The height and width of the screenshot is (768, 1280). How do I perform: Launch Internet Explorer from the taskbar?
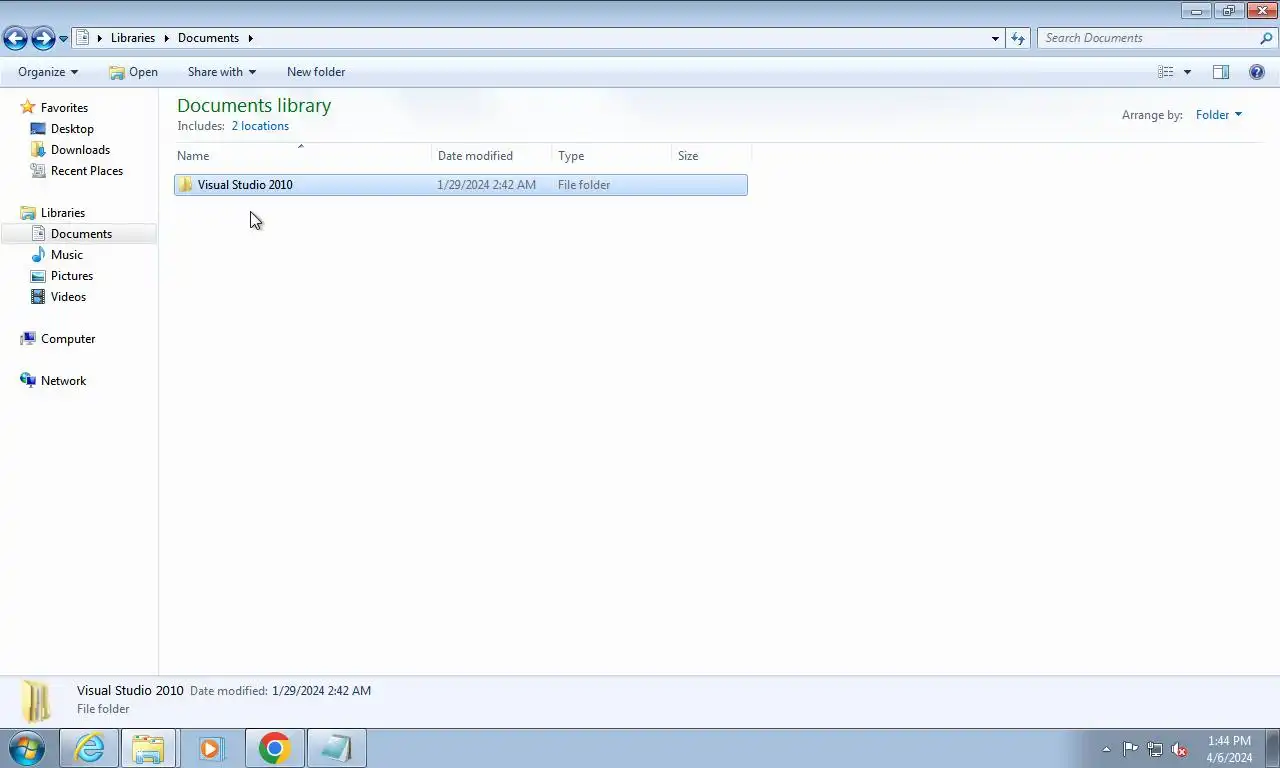[89, 748]
